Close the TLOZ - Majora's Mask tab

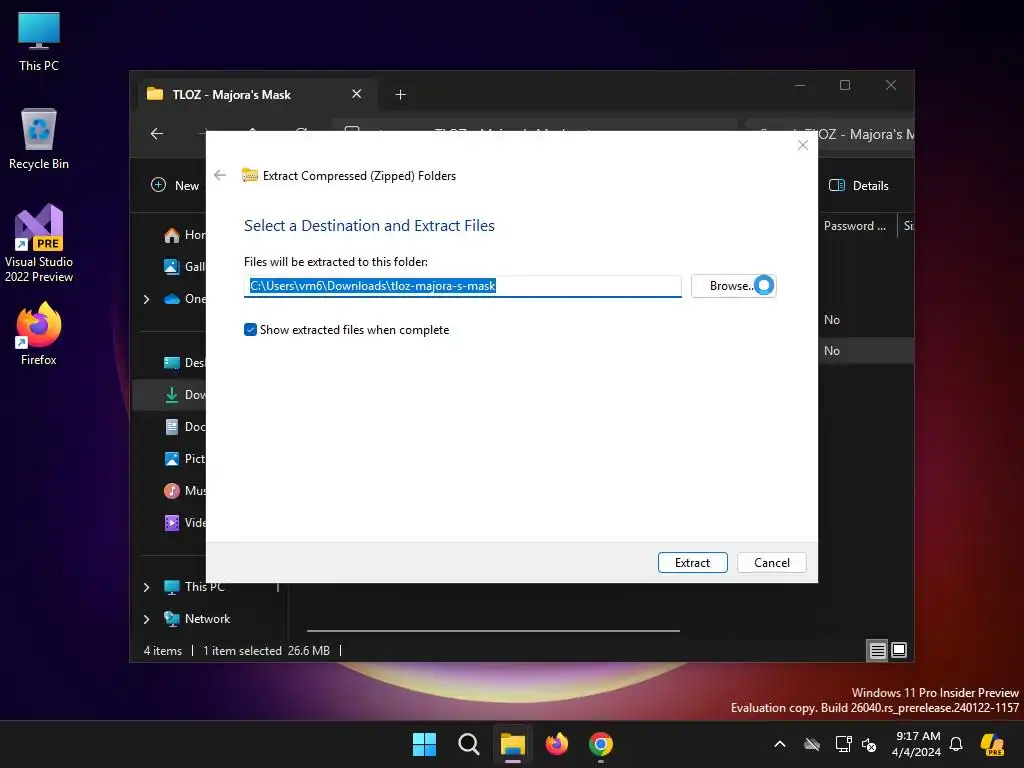(x=357, y=94)
